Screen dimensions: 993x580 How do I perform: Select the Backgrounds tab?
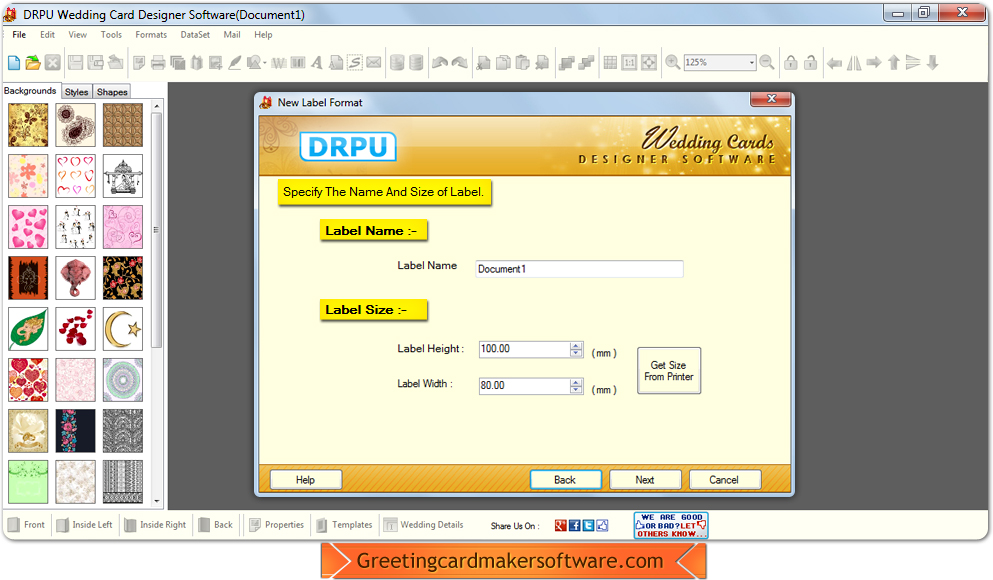(x=30, y=91)
